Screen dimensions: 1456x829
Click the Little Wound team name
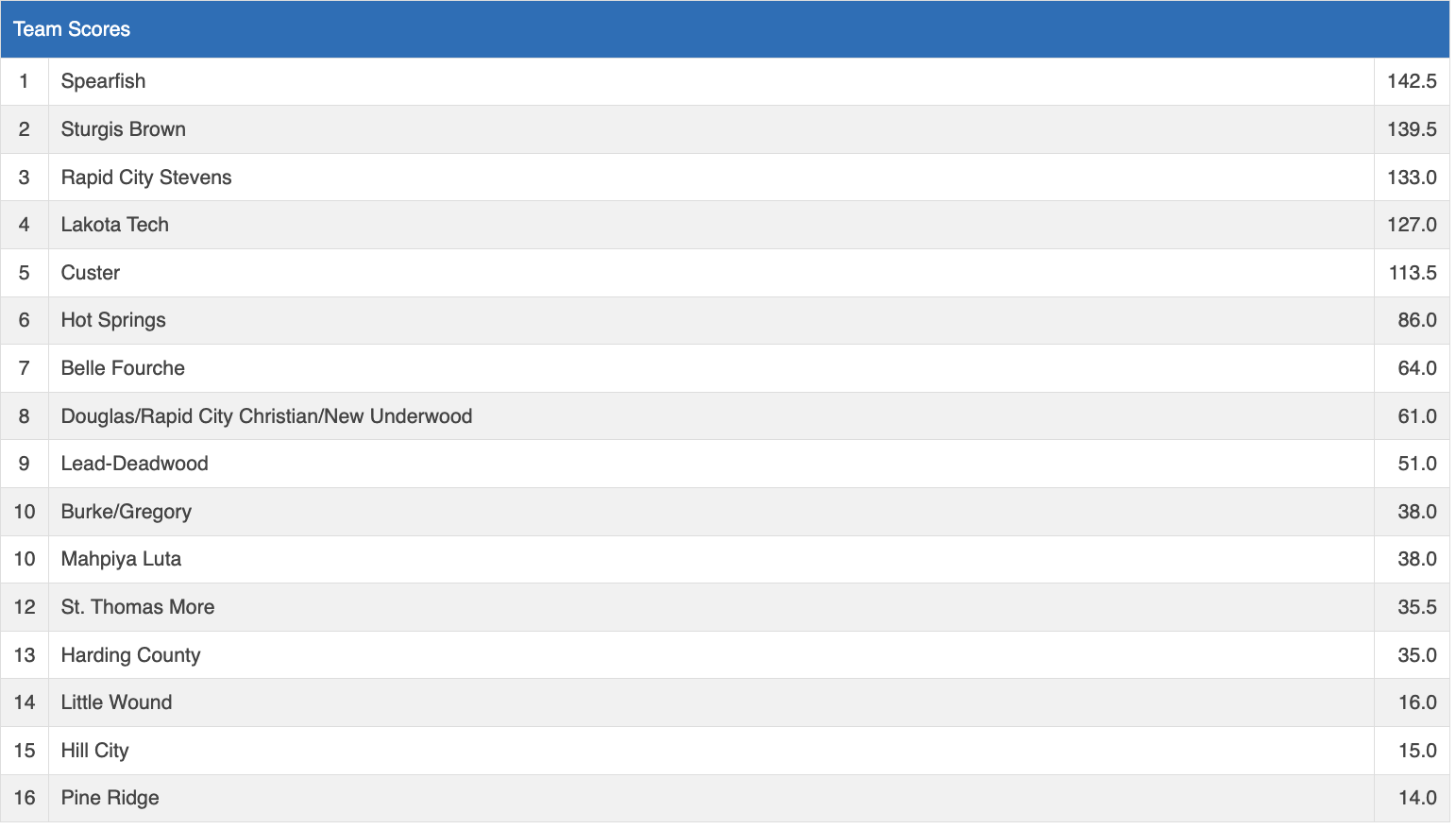pyautogui.click(x=116, y=702)
